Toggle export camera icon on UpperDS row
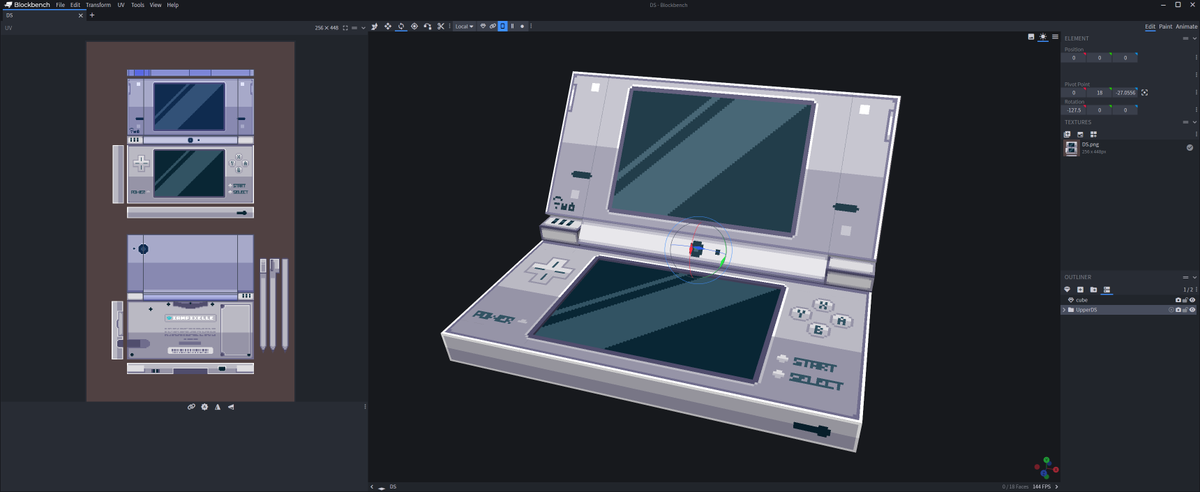 tap(1177, 310)
